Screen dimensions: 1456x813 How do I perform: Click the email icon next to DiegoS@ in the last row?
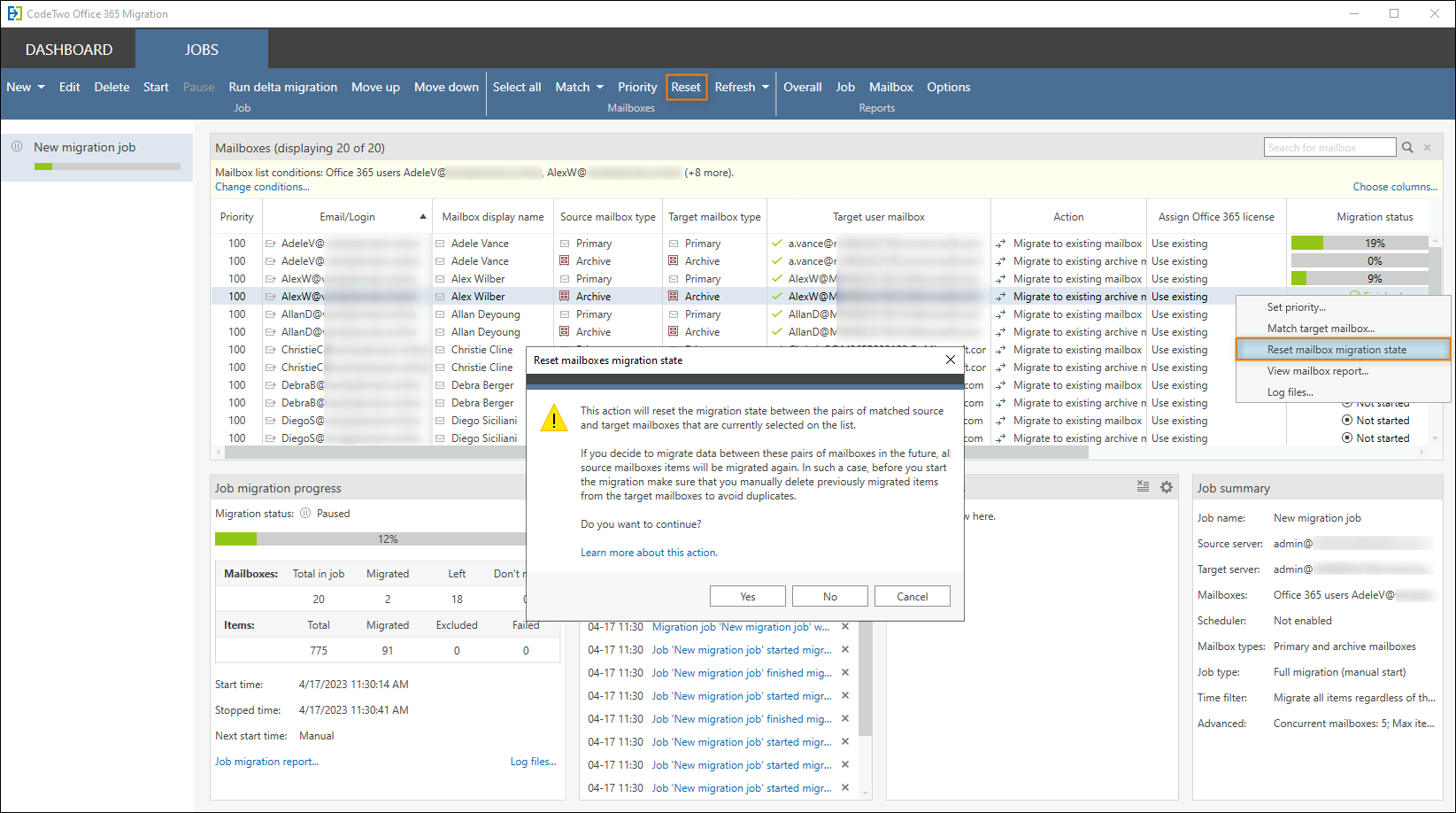tap(270, 437)
